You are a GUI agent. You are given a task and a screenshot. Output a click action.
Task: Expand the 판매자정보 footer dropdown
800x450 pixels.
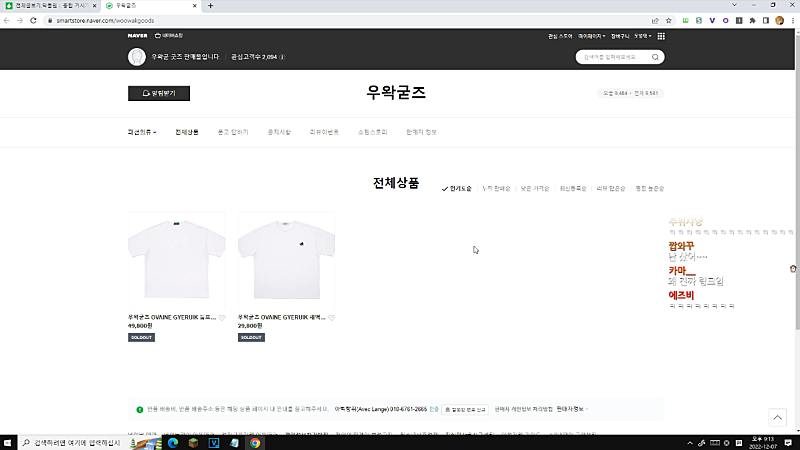572,409
